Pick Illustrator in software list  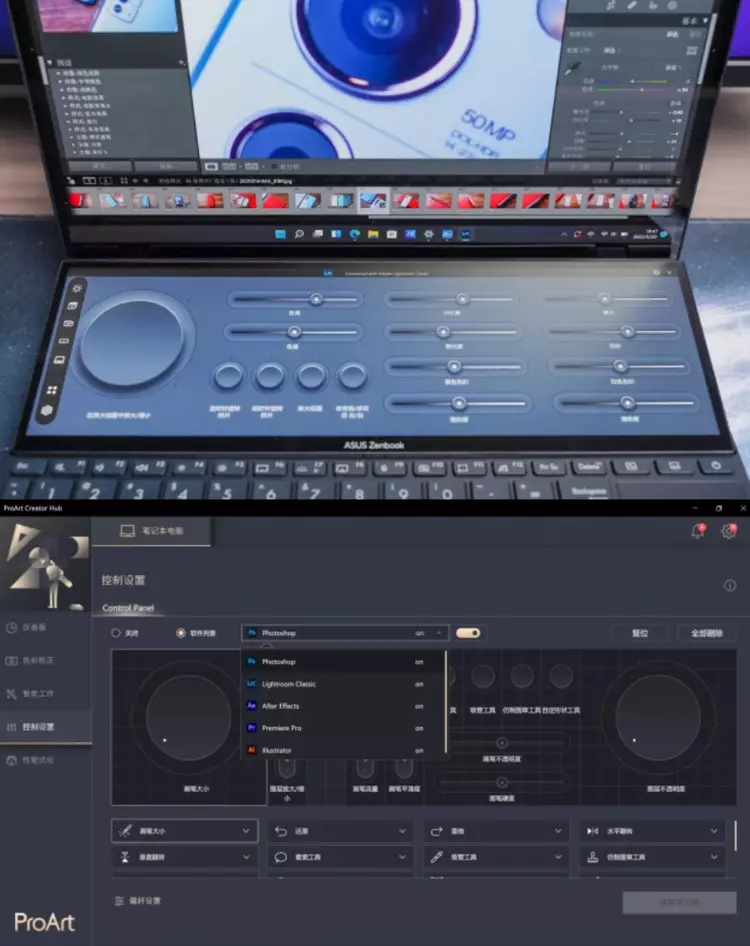pyautogui.click(x=343, y=750)
